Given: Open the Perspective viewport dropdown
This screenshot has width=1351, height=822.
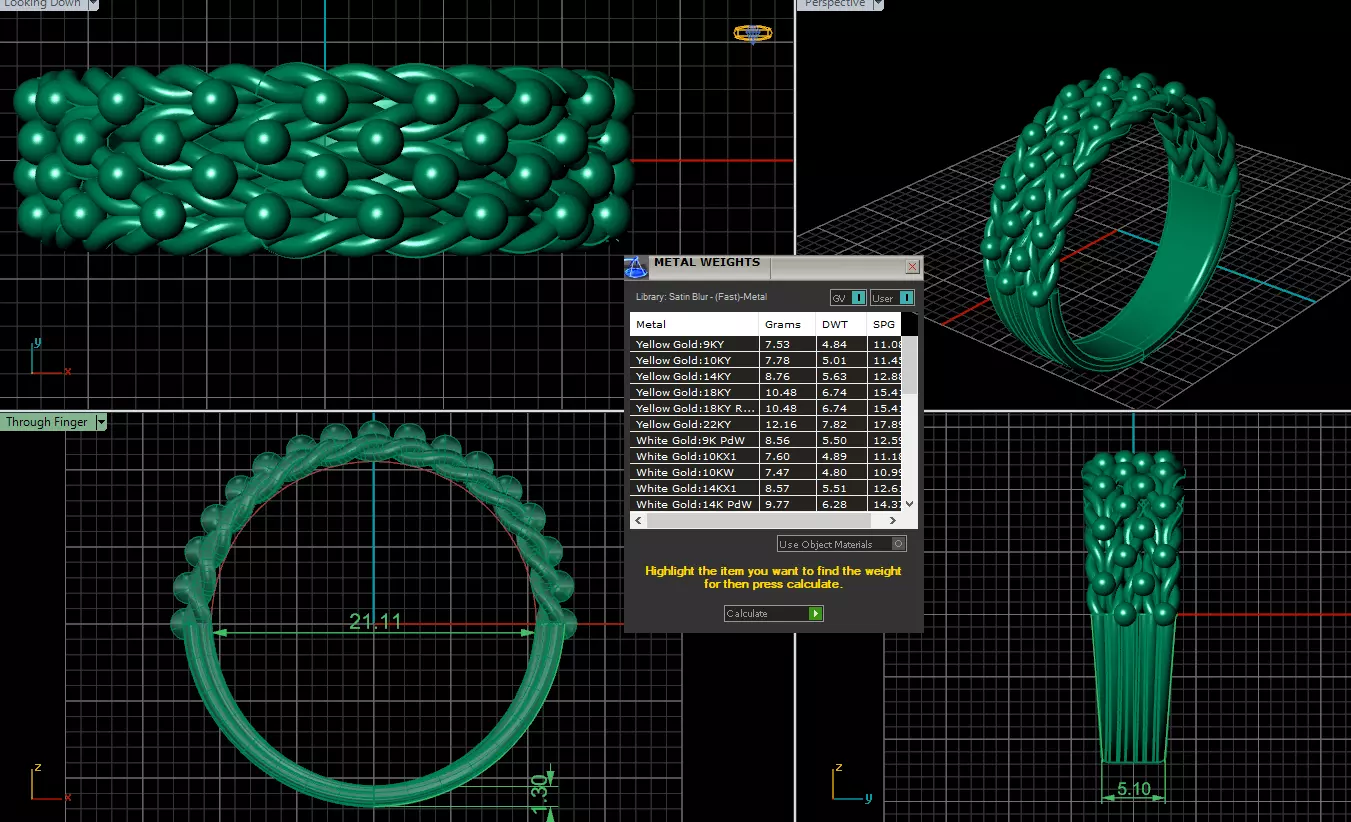Looking at the screenshot, I should point(878,4).
